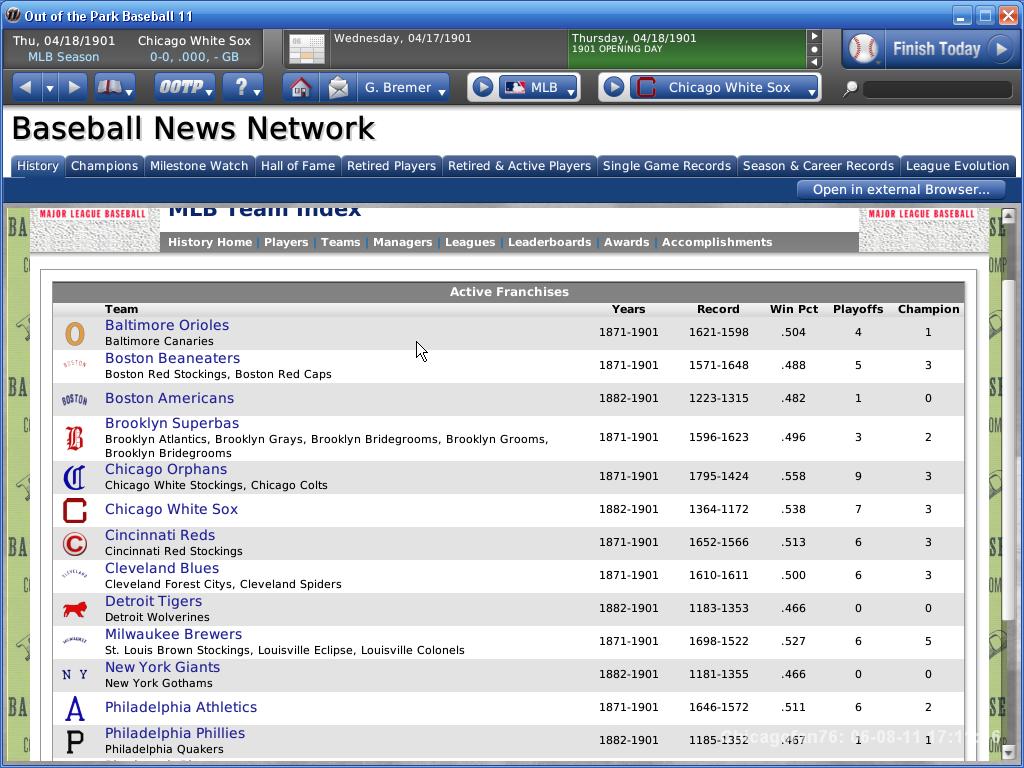This screenshot has height=768, width=1024.
Task: Open the League Evolution tab
Action: click(x=957, y=166)
